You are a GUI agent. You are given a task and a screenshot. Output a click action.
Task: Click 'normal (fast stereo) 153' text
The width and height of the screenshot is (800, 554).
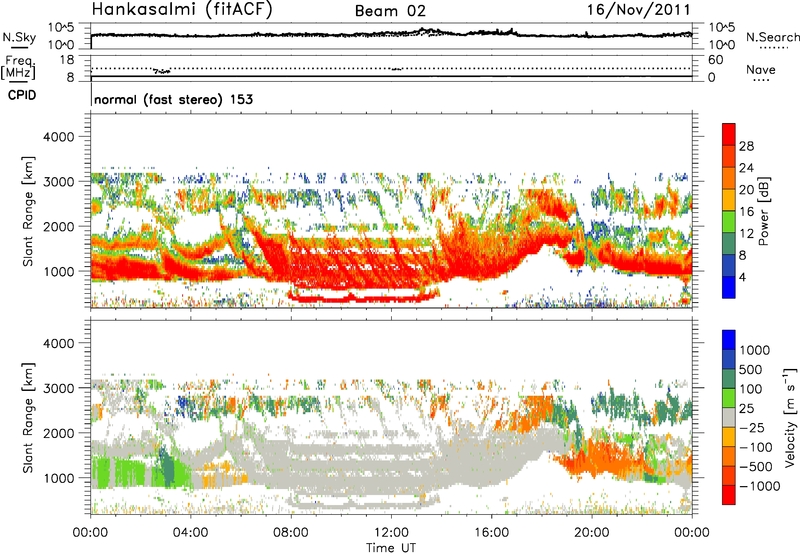pyautogui.click(x=173, y=99)
